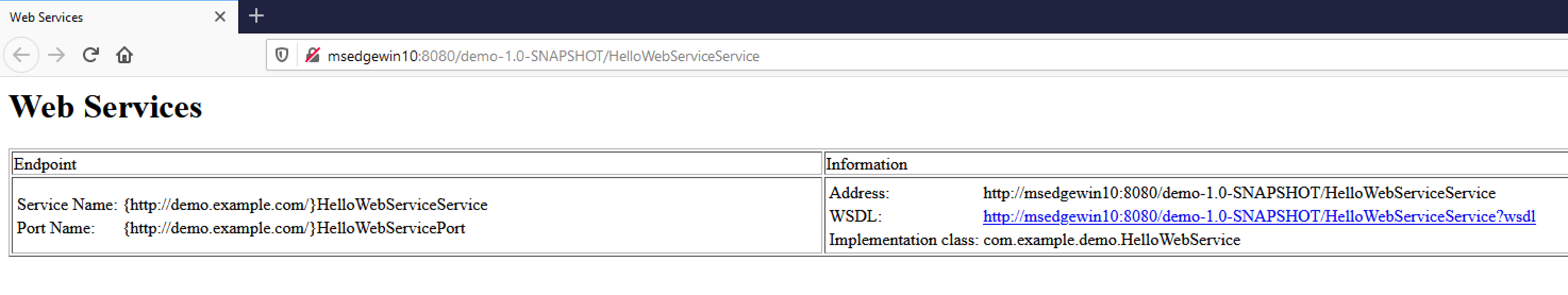The width and height of the screenshot is (1568, 295).
Task: Go forward with the arrow button
Action: 56,55
